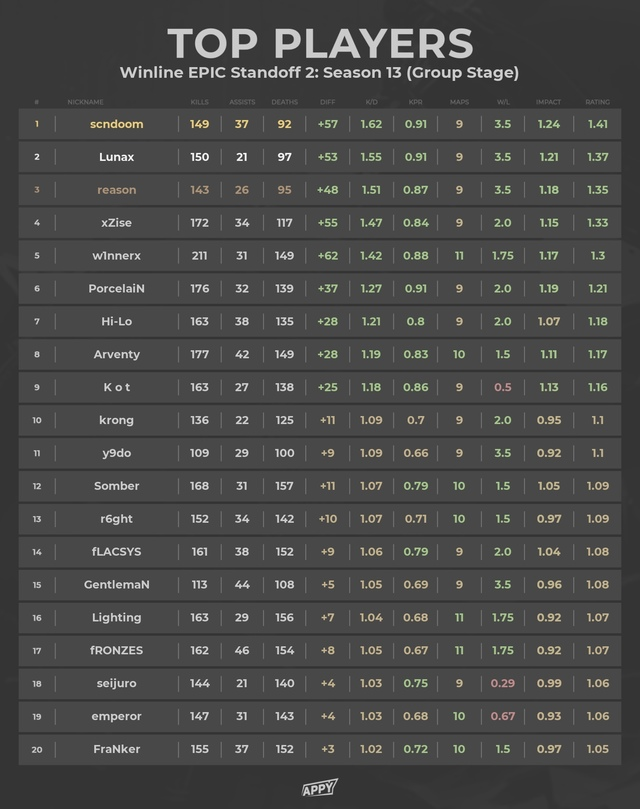The image size is (640, 809).
Task: Click the W/L column header
Action: (x=503, y=102)
